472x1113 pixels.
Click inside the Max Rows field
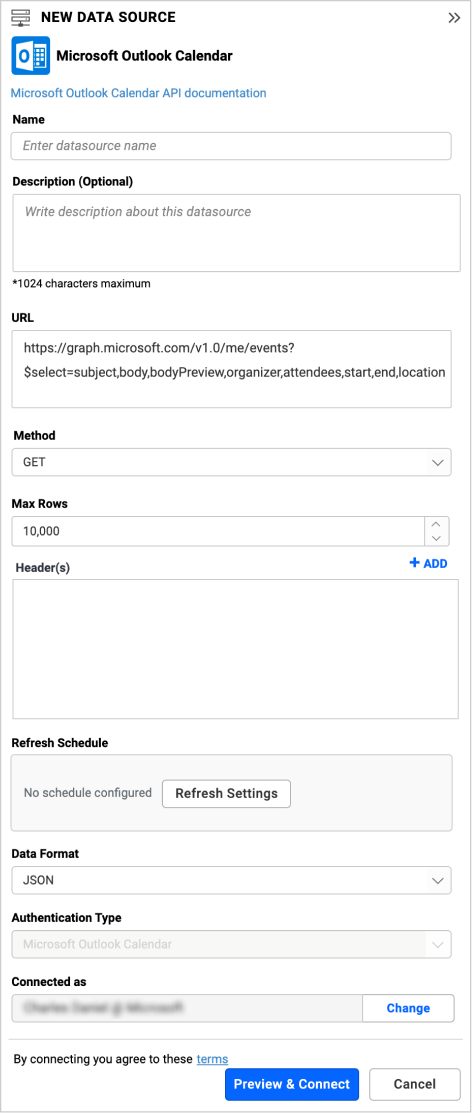click(218, 531)
